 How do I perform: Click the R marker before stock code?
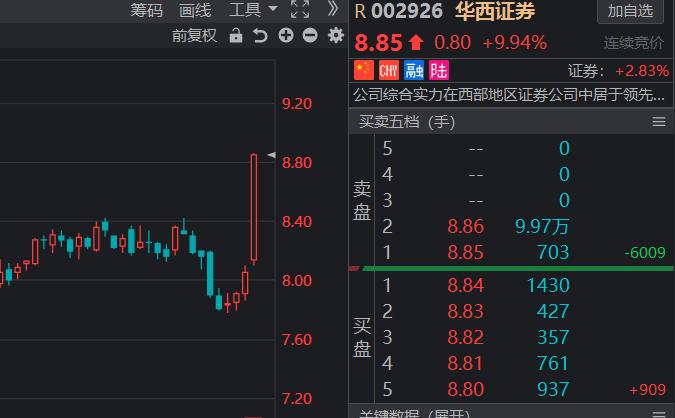tap(360, 12)
